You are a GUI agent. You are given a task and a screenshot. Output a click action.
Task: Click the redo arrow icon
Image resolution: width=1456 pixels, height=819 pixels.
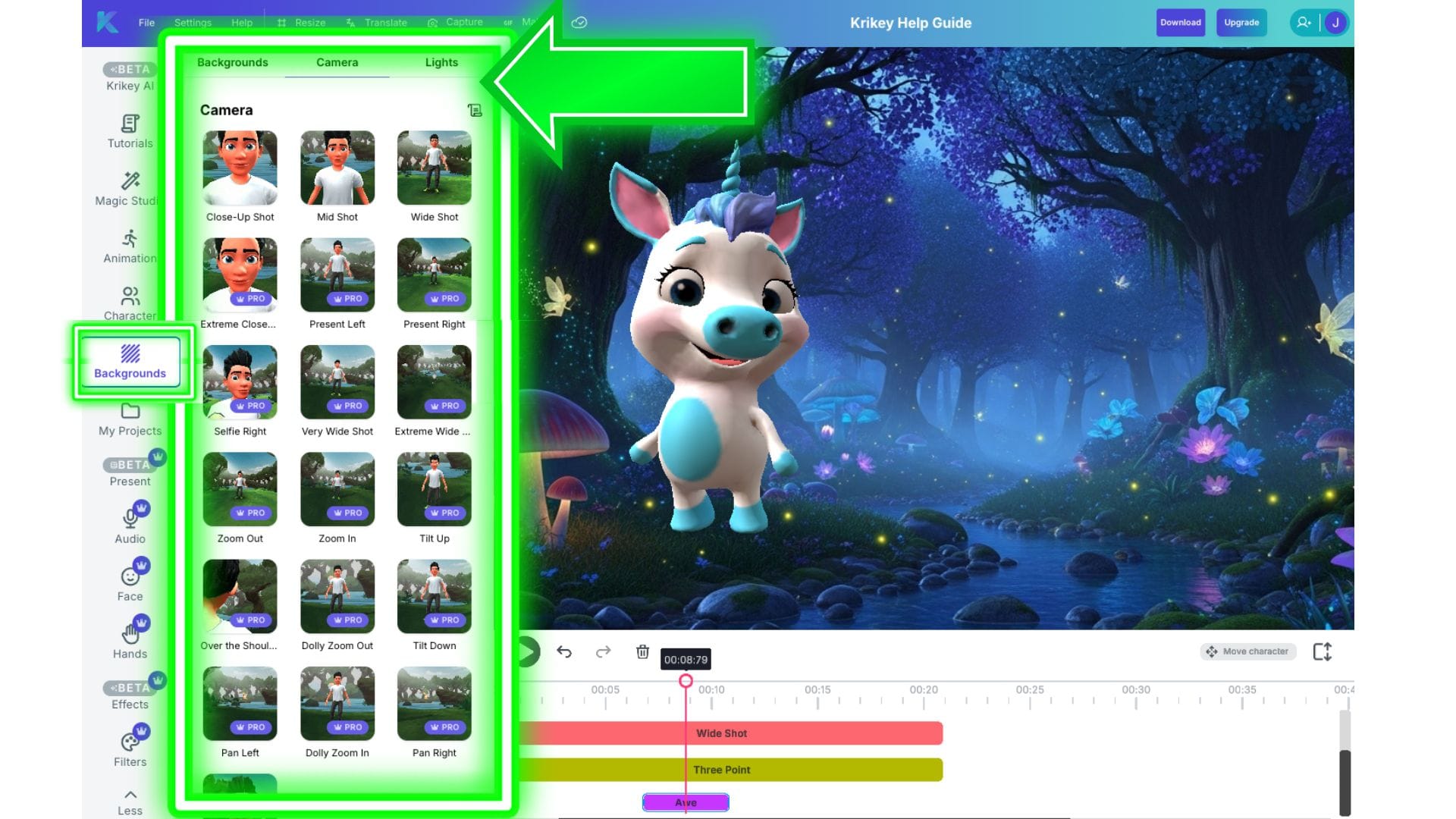(603, 651)
